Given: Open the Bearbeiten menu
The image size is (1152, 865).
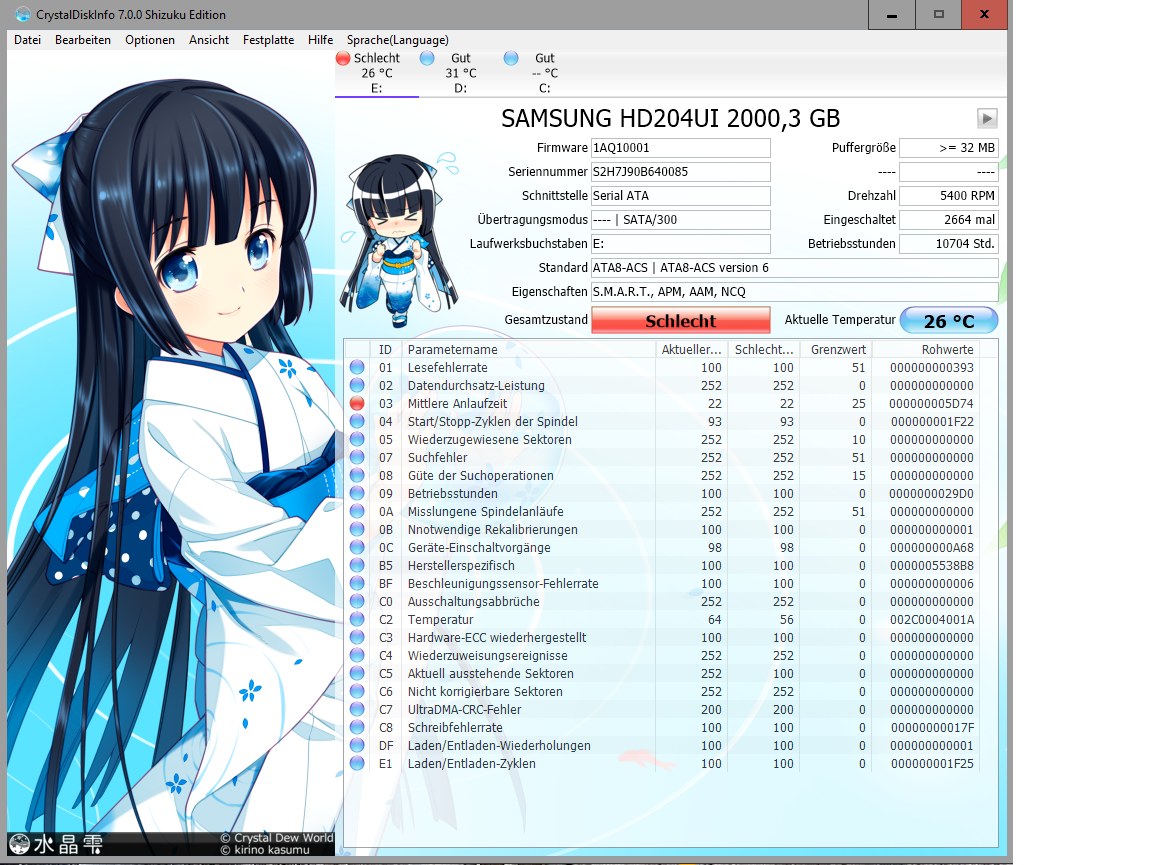Looking at the screenshot, I should (82, 40).
